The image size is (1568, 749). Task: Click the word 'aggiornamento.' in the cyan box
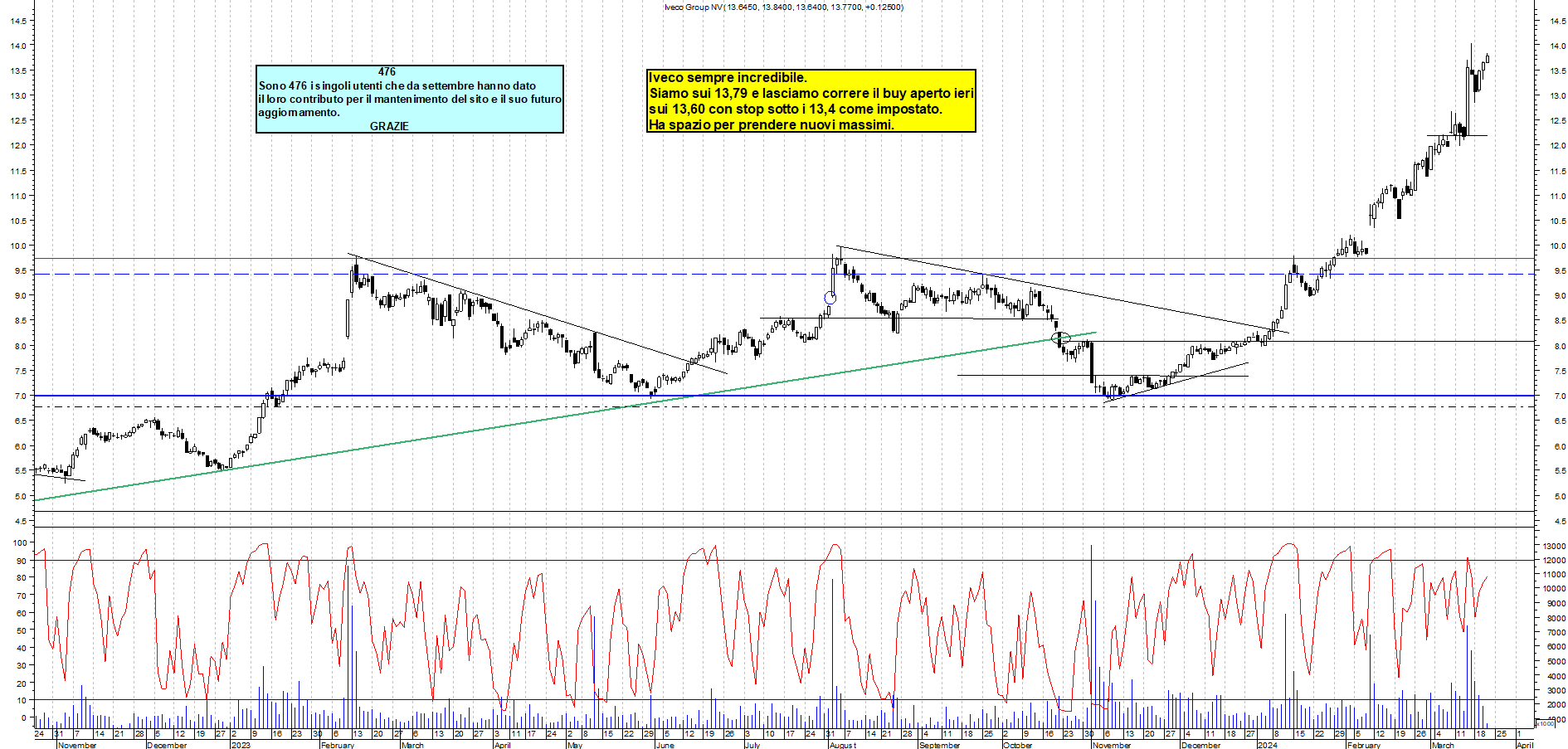tap(299, 112)
